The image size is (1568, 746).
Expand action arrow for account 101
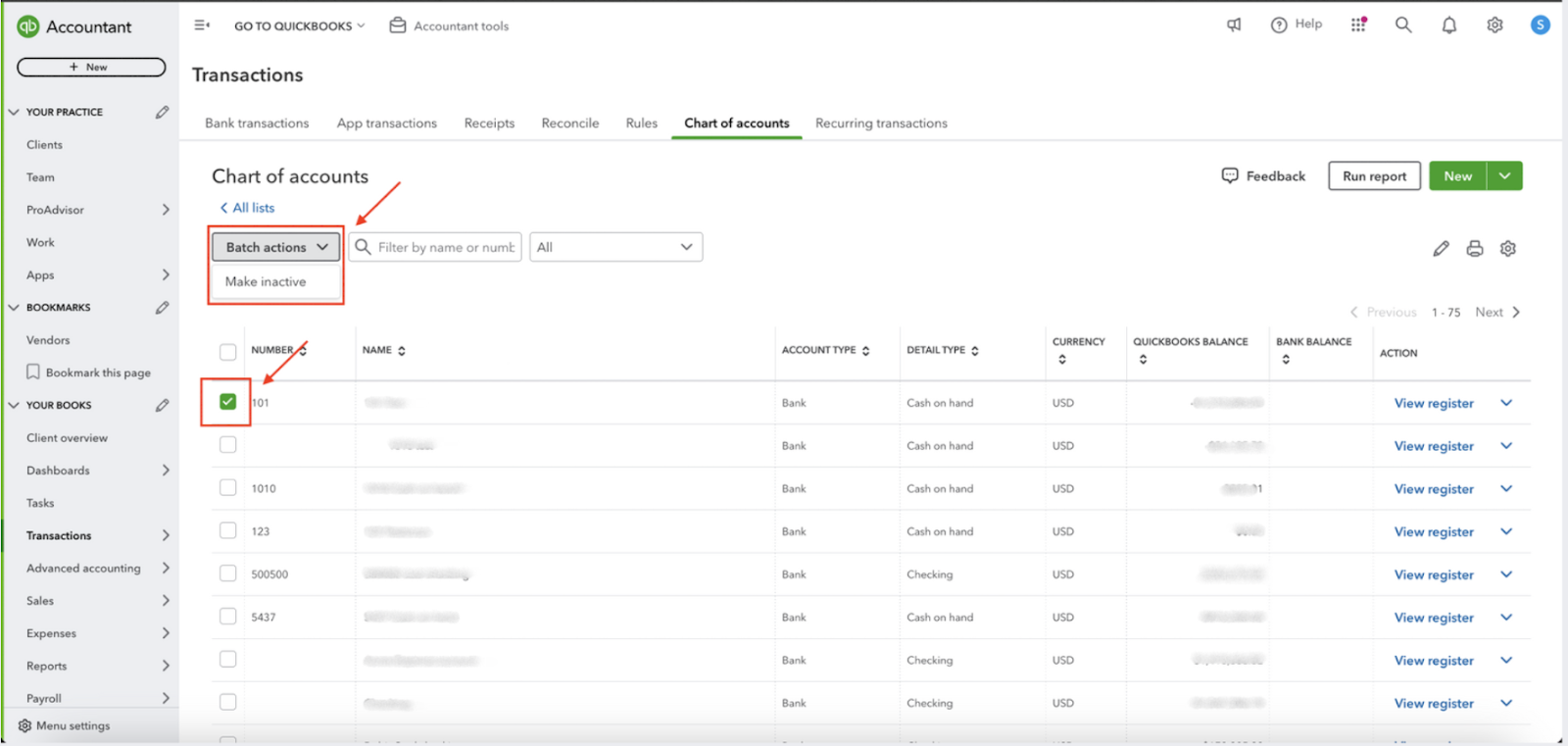(1506, 403)
